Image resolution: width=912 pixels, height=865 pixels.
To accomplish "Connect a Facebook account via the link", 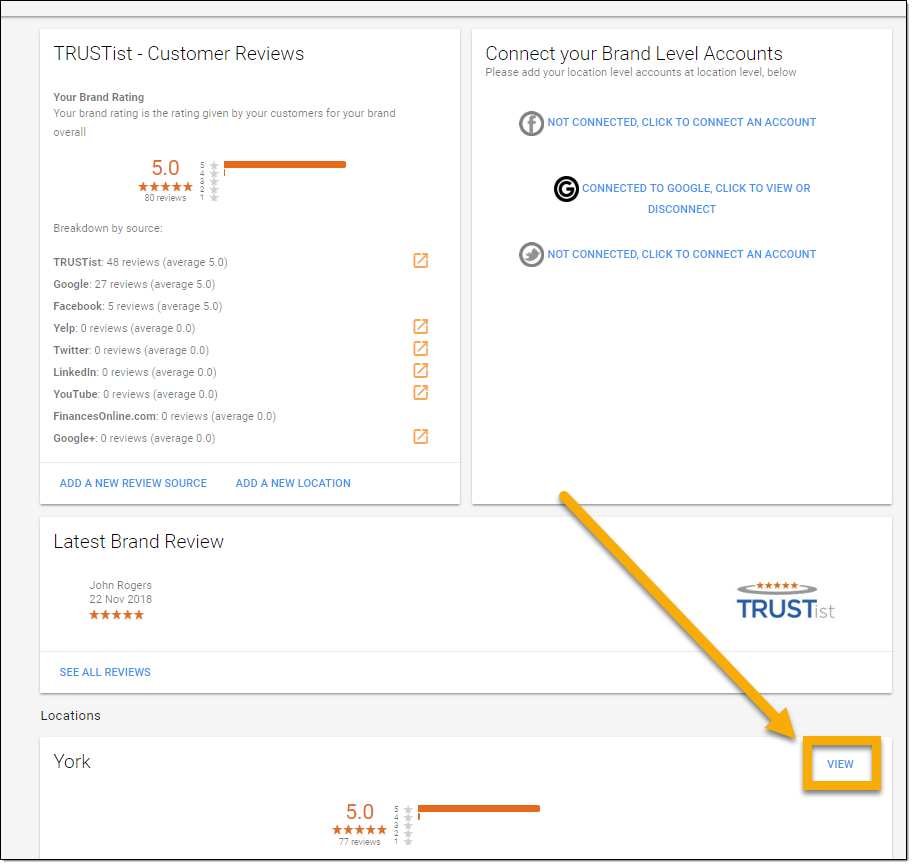I will [681, 123].
